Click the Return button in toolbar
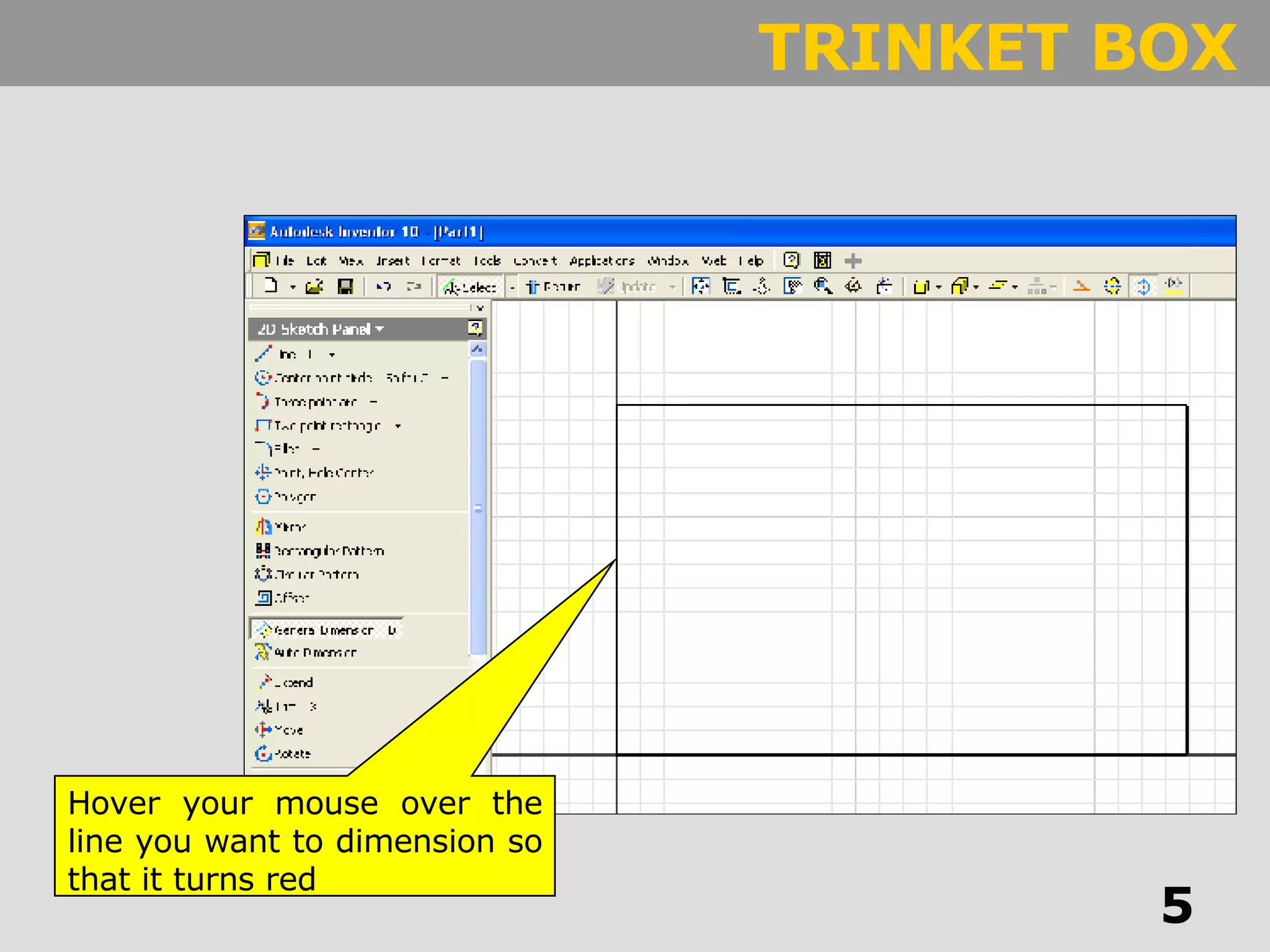 click(553, 286)
